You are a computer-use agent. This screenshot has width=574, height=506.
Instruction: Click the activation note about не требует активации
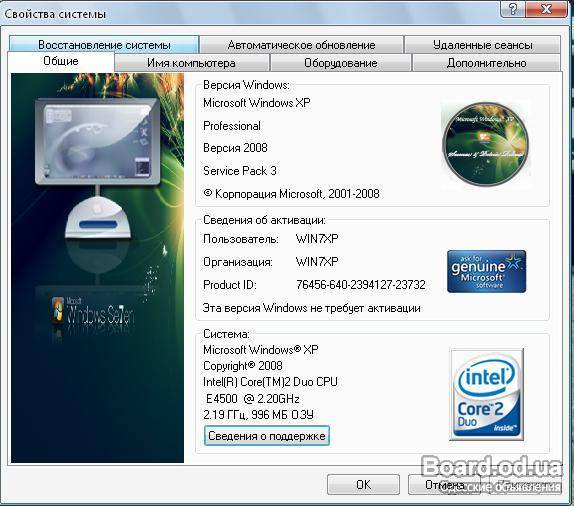[x=312, y=308]
